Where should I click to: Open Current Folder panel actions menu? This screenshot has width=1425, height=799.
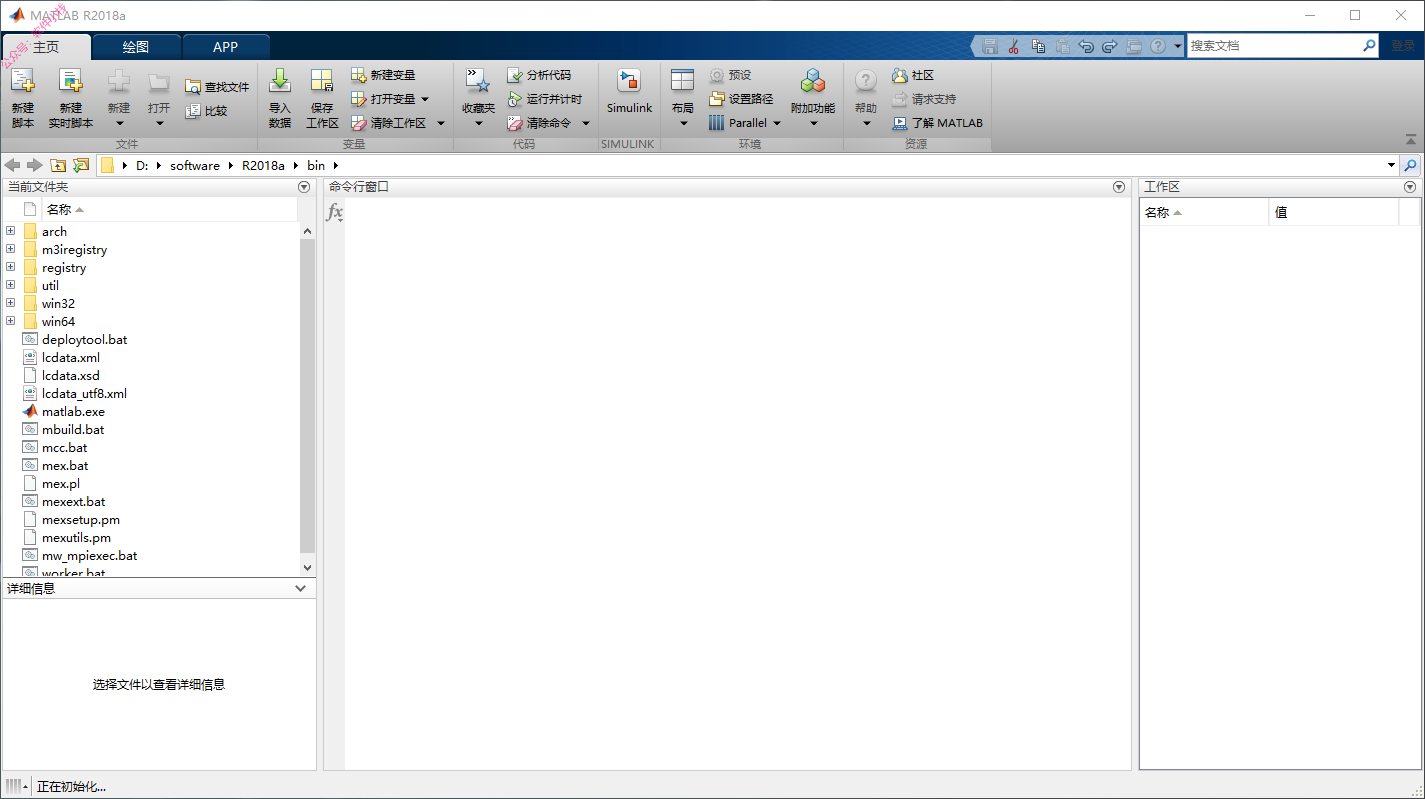tap(304, 187)
